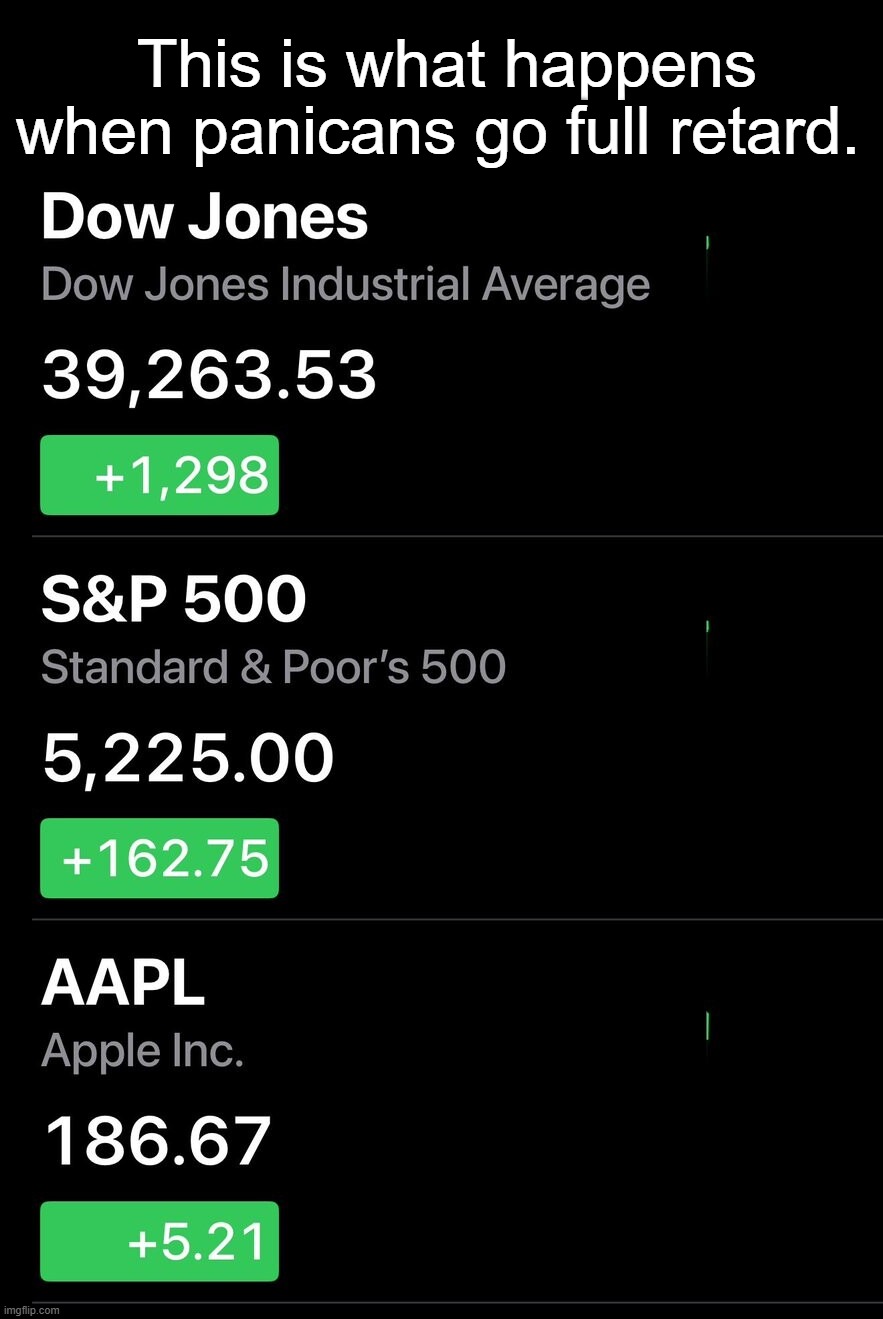Image resolution: width=883 pixels, height=1319 pixels.
Task: Select the Dow Jones Industrial Average subtitle
Action: tap(345, 285)
